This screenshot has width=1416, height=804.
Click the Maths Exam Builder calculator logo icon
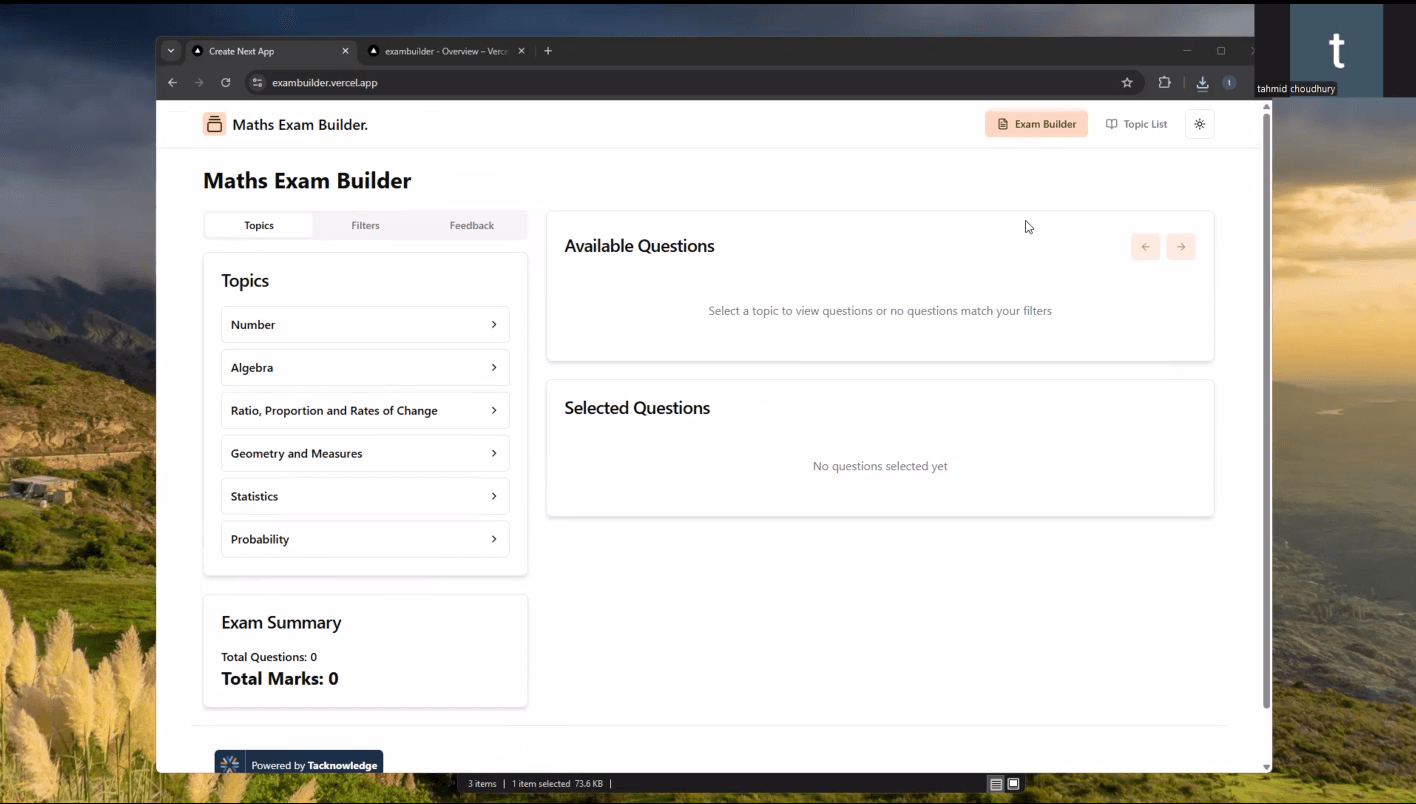214,123
